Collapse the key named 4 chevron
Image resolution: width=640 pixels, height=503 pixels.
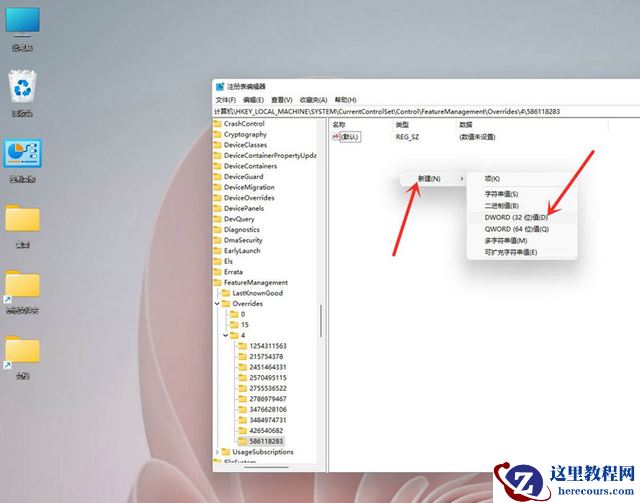coord(225,335)
